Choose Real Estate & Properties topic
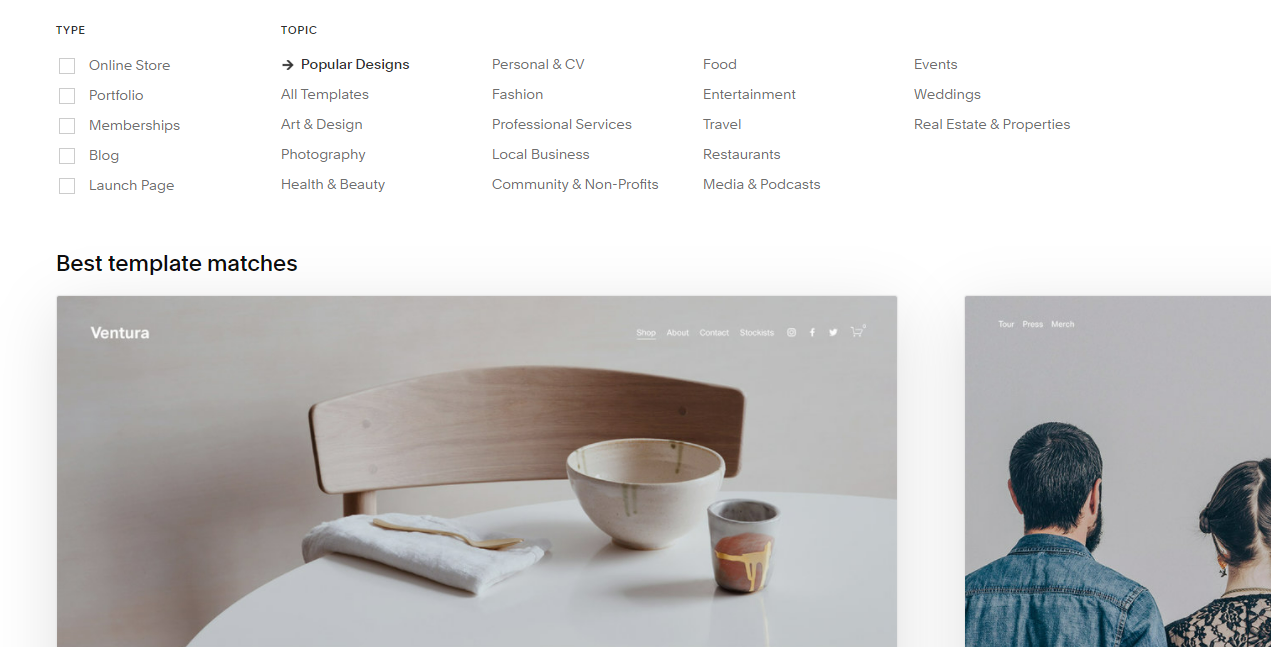1271x647 pixels. (992, 124)
